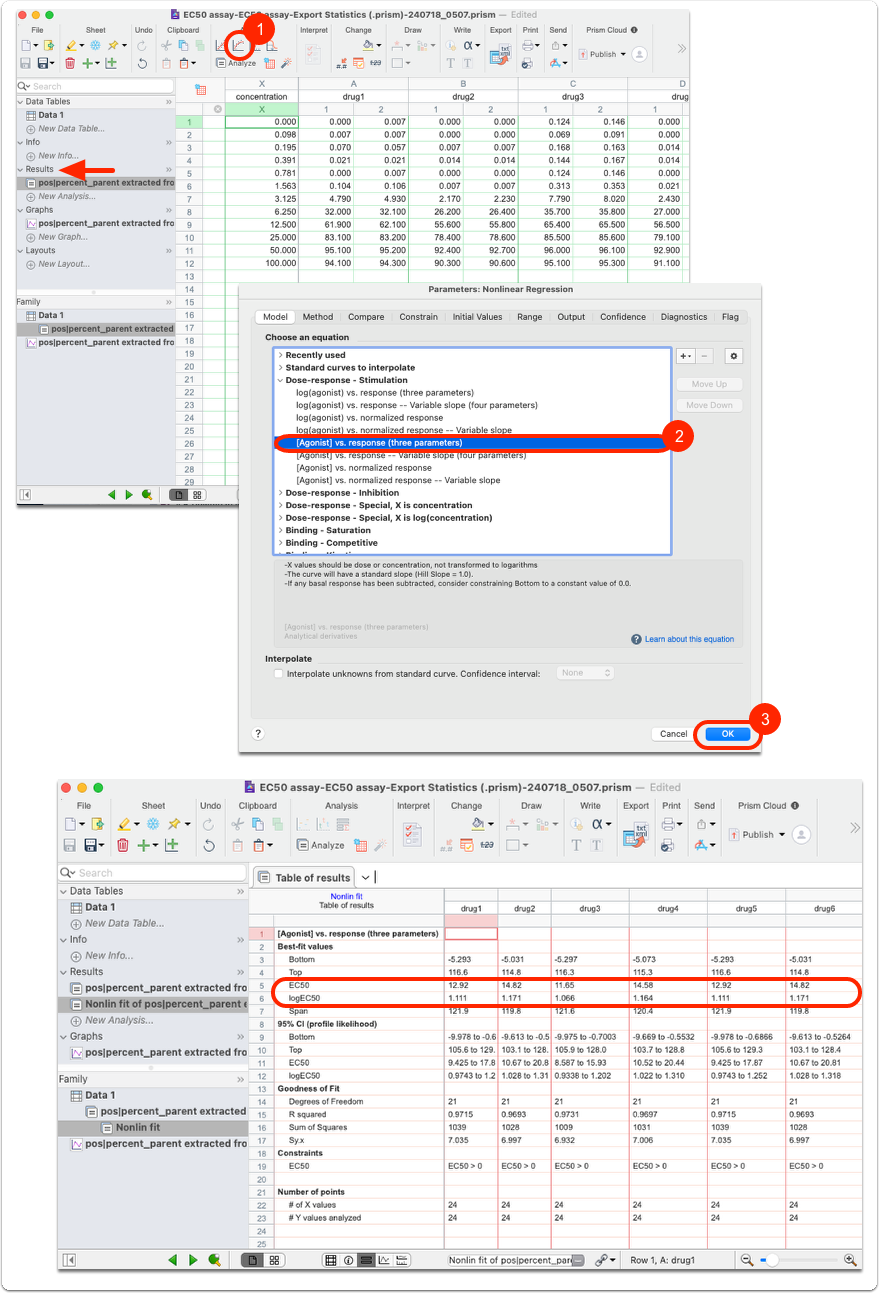879x1293 pixels.
Task: Switch to gallery view in results status bar
Action: (x=275, y=1260)
